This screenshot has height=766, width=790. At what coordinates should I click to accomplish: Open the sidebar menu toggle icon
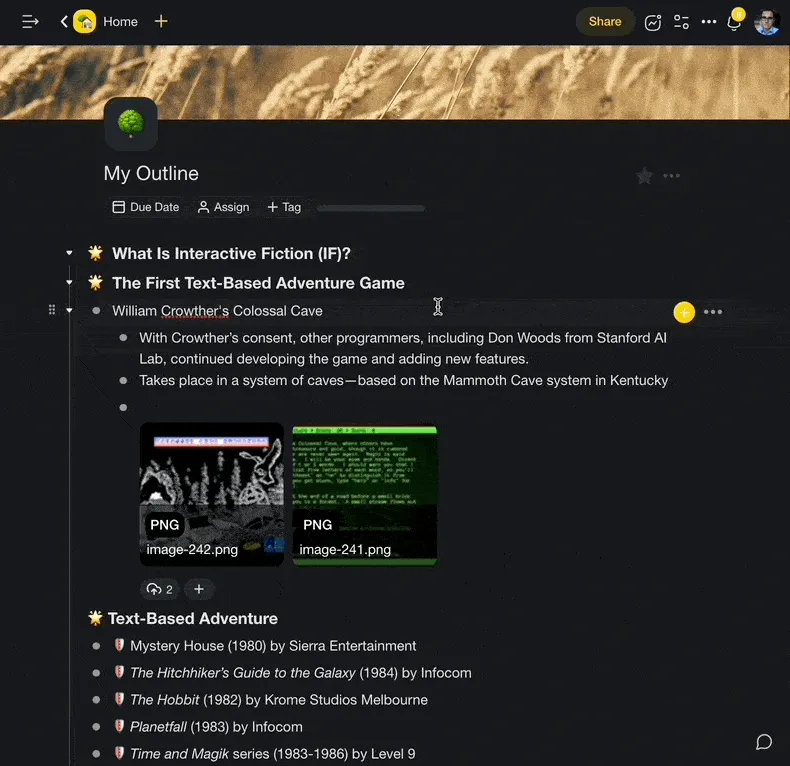30,22
